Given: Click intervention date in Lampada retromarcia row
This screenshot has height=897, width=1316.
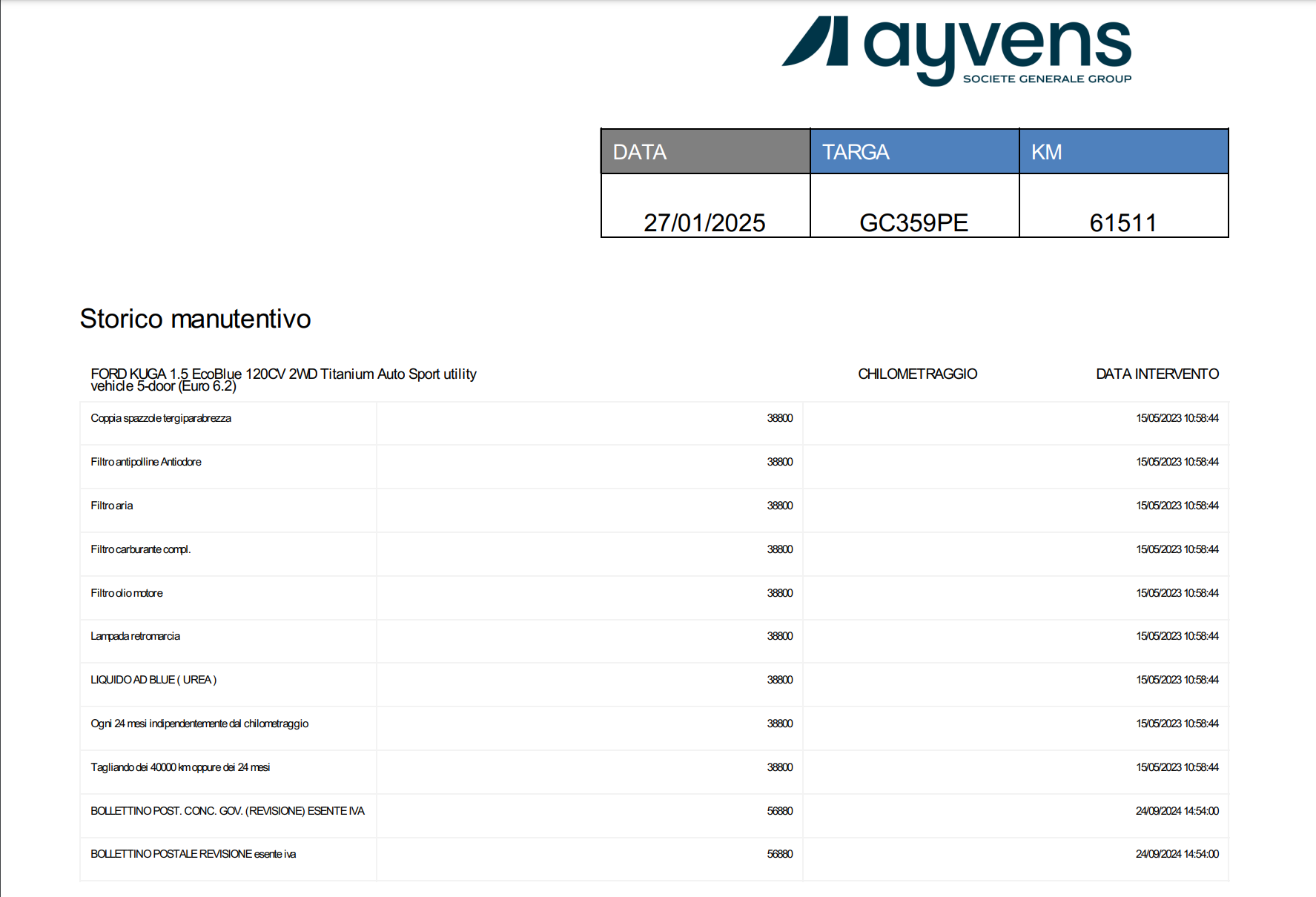Looking at the screenshot, I should (x=1177, y=636).
